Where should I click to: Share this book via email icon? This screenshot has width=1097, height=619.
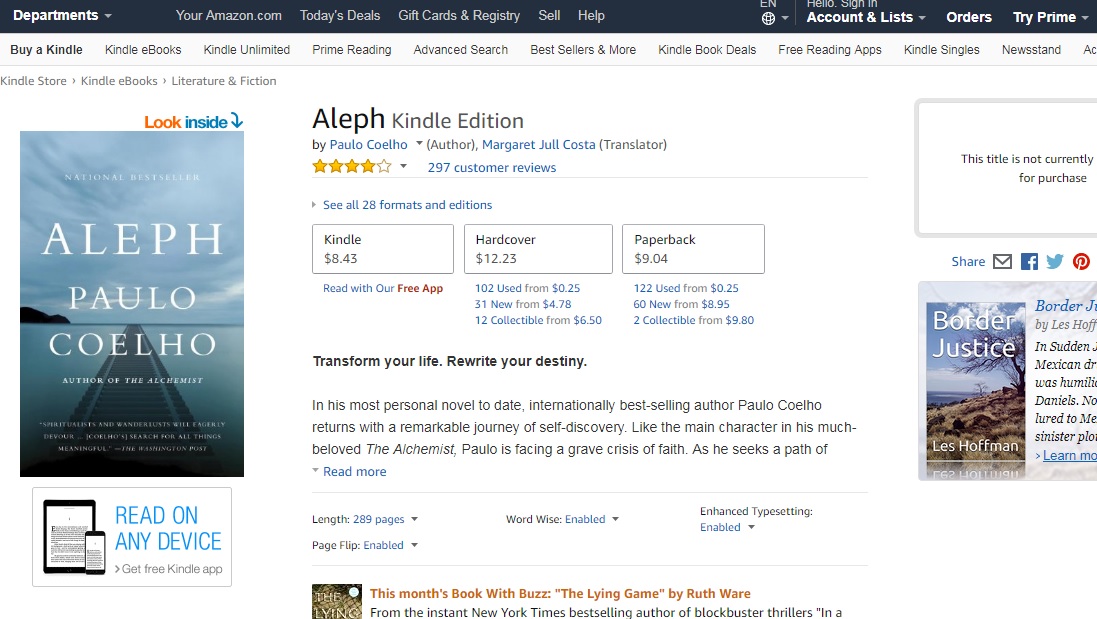click(1002, 262)
